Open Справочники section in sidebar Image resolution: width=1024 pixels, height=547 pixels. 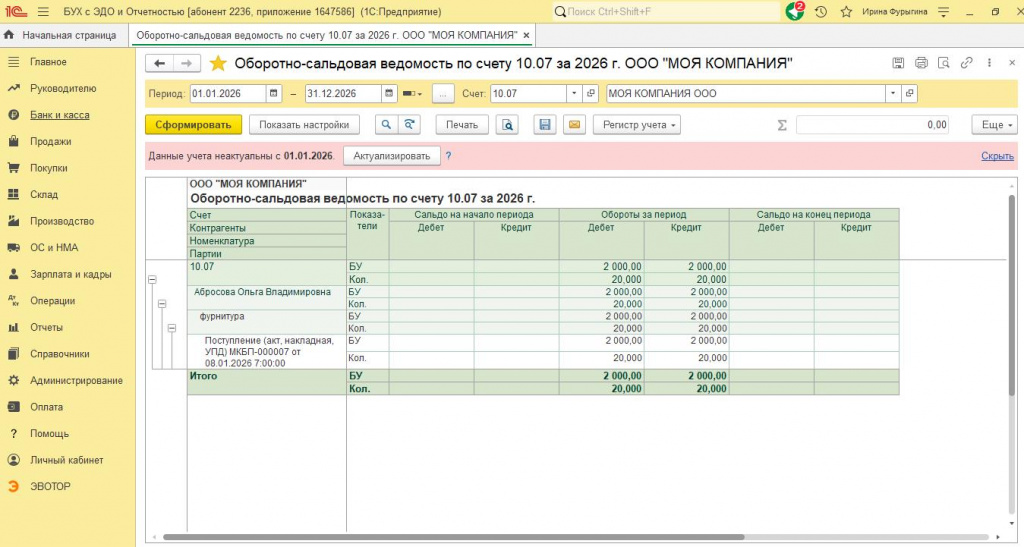click(59, 354)
